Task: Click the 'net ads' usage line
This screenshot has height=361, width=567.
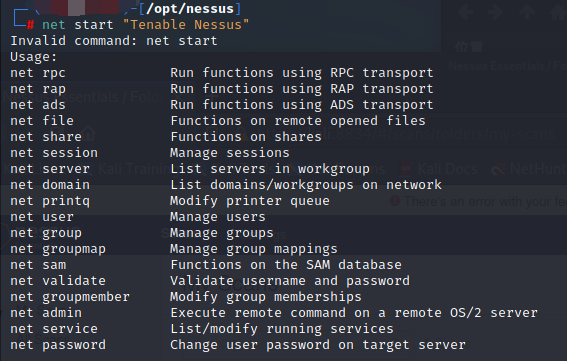Action: [222, 105]
